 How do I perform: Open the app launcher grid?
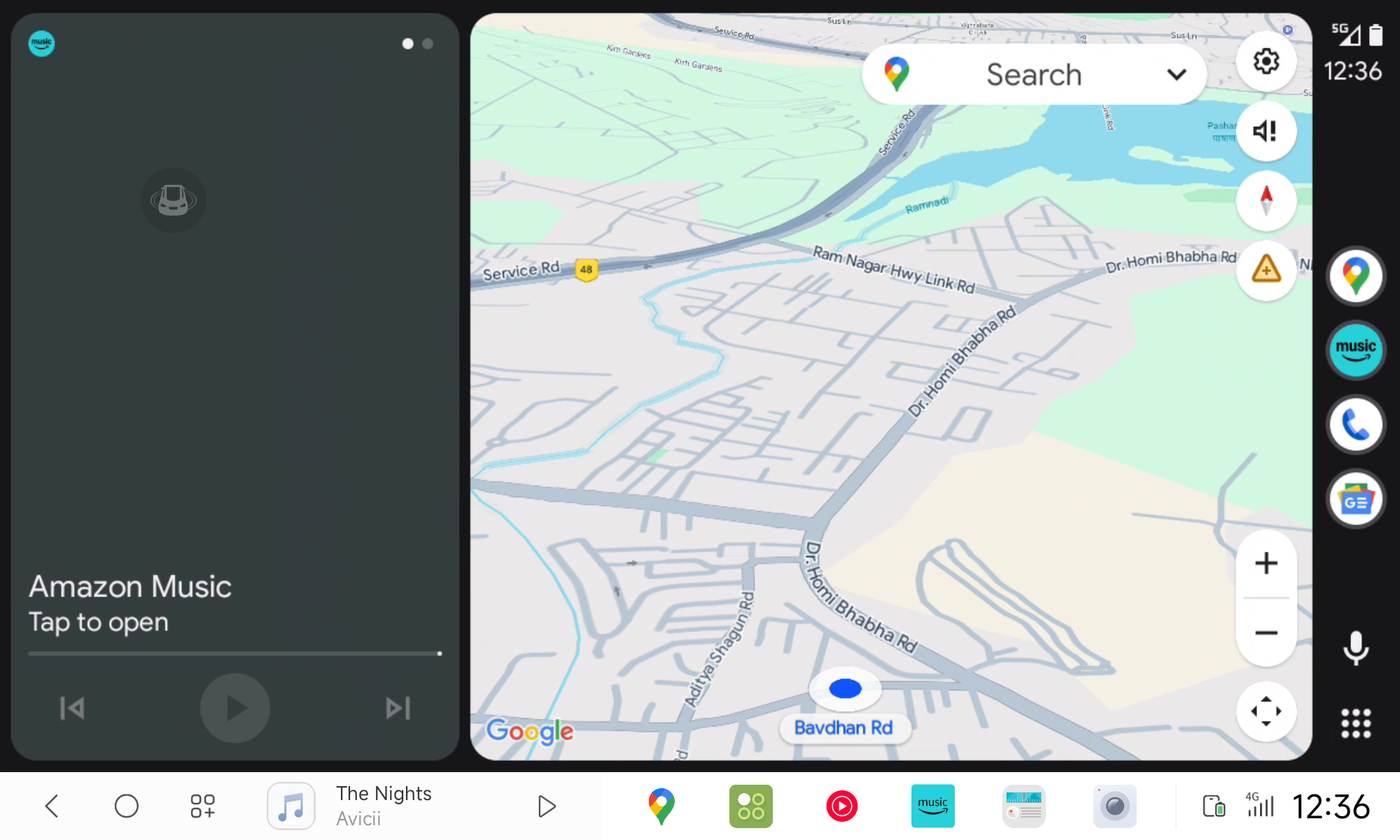coord(1356,723)
